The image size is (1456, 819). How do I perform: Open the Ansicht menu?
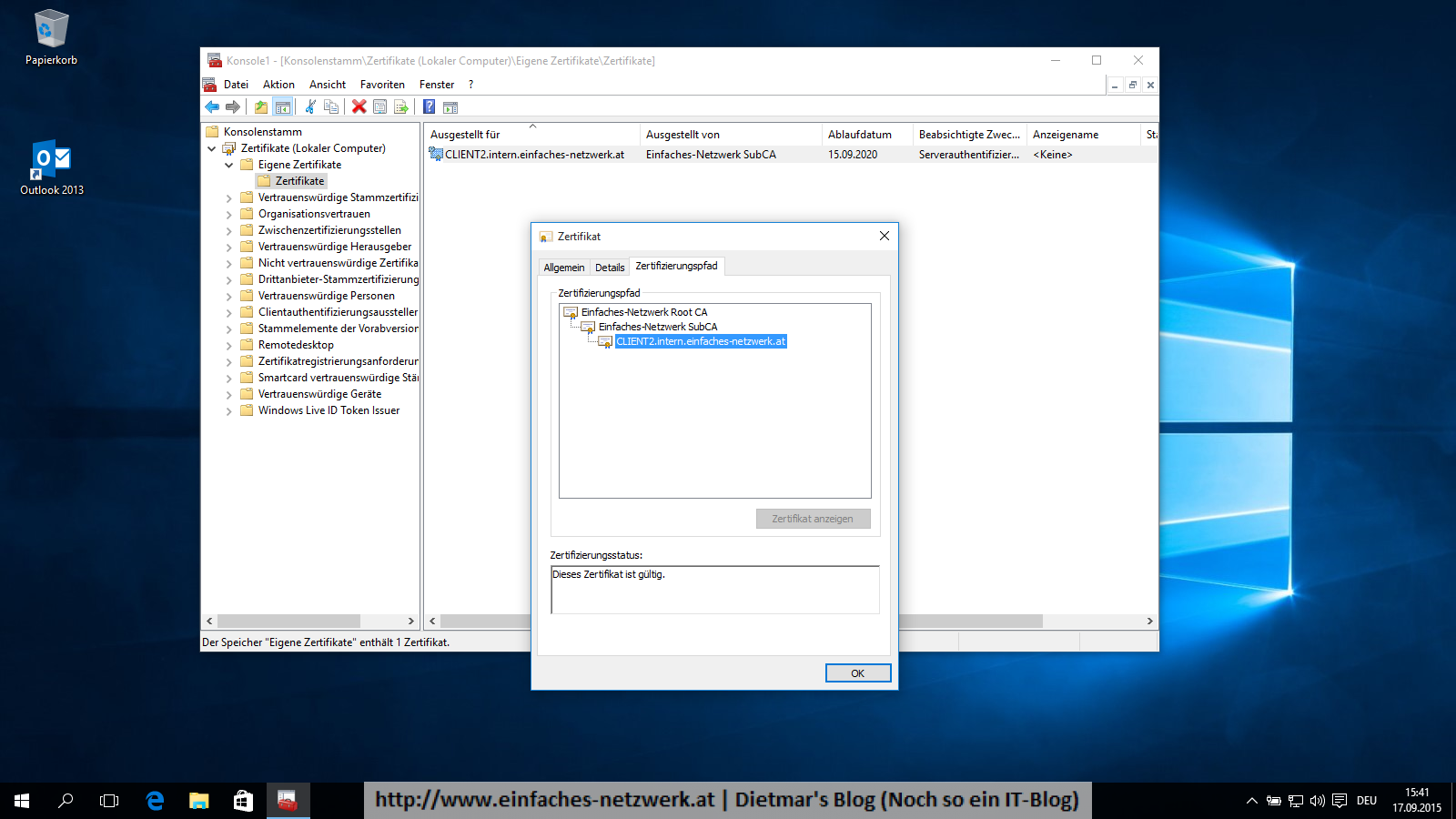click(328, 85)
